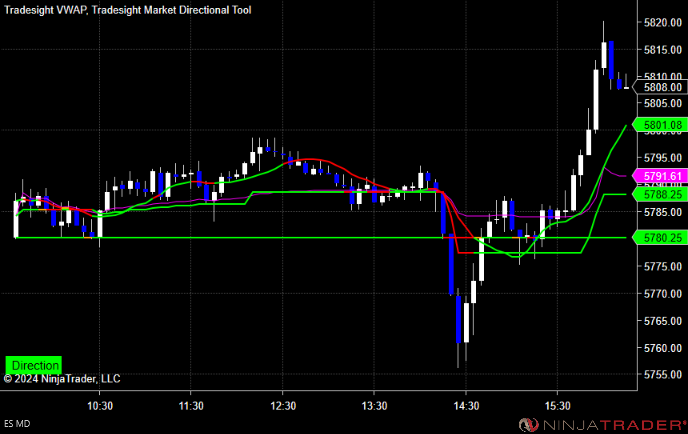Click the 13:30 time axis label
Screen dimensions: 688x434
coord(374,406)
